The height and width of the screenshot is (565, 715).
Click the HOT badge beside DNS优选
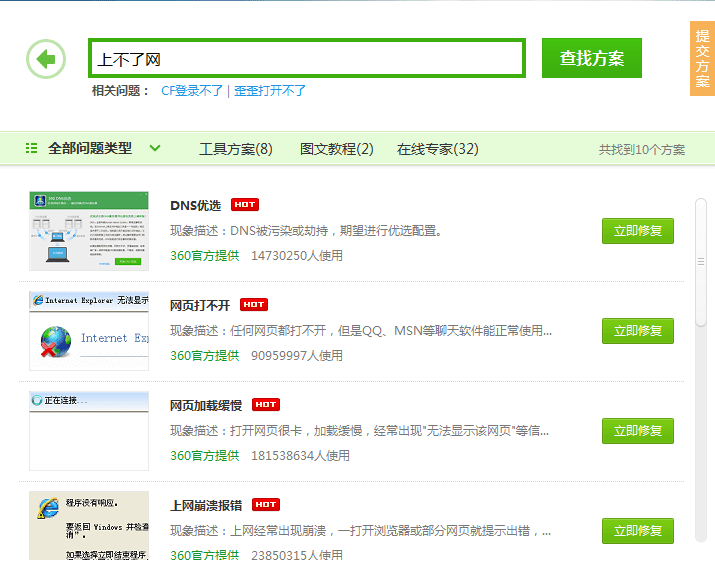click(x=245, y=205)
